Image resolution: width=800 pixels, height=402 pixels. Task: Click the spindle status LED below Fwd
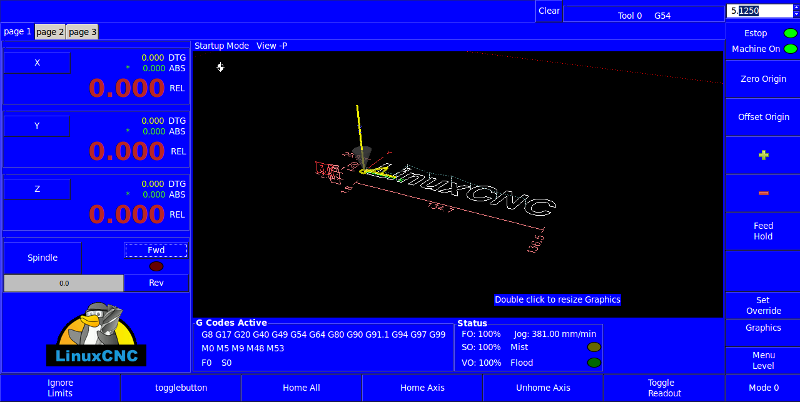click(156, 266)
